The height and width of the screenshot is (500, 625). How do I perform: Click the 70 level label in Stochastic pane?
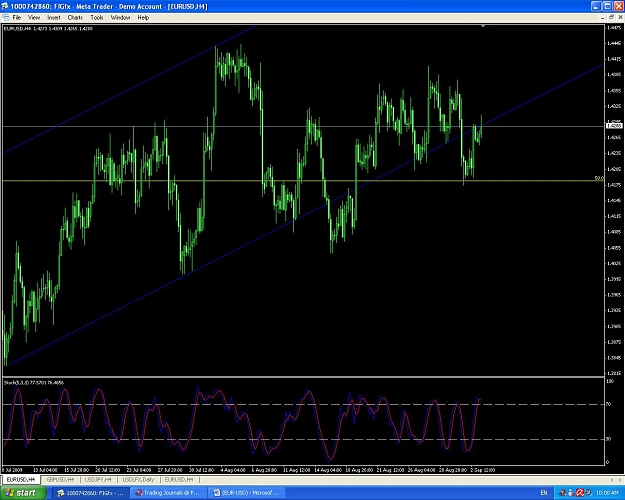[608, 404]
